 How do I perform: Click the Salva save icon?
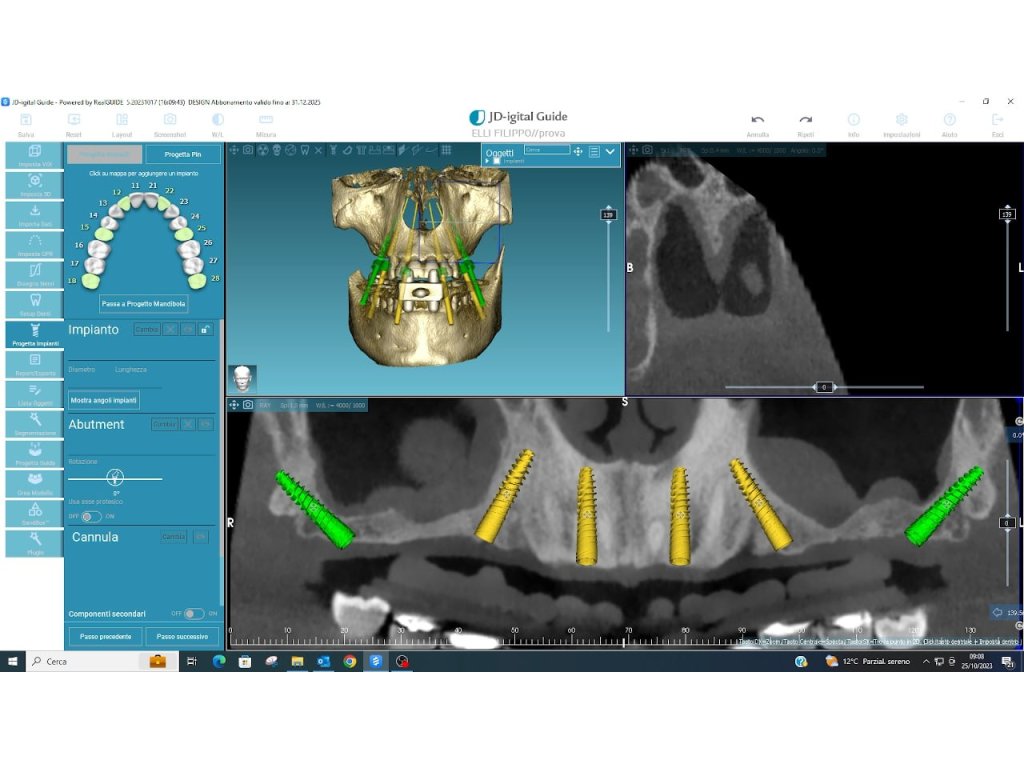[26, 120]
